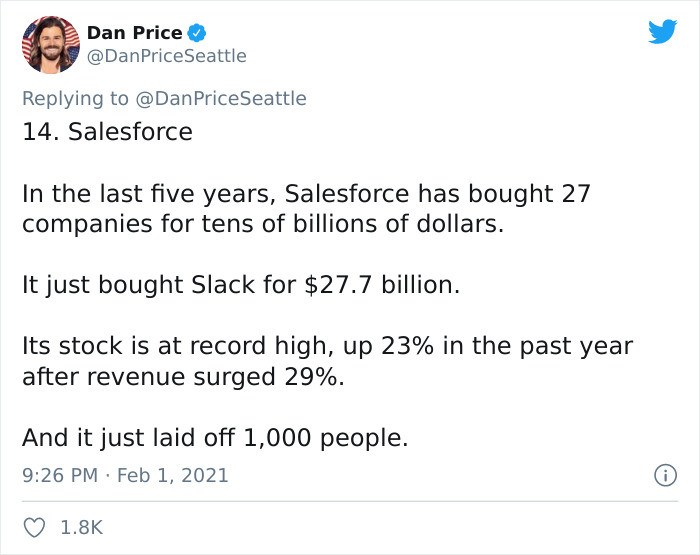Click the 1.8K like count
The height and width of the screenshot is (555, 700).
[83, 526]
